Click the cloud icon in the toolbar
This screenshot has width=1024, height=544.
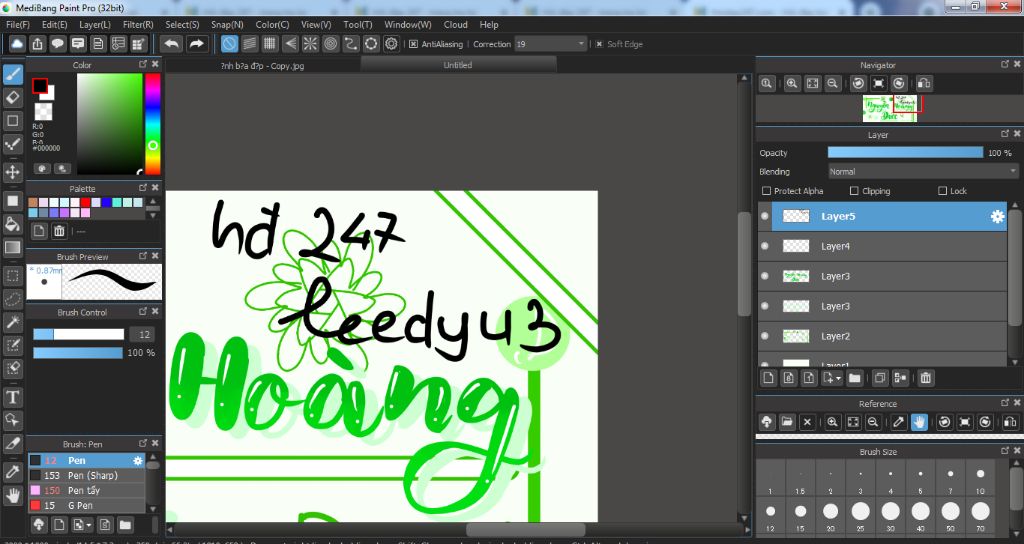point(17,44)
